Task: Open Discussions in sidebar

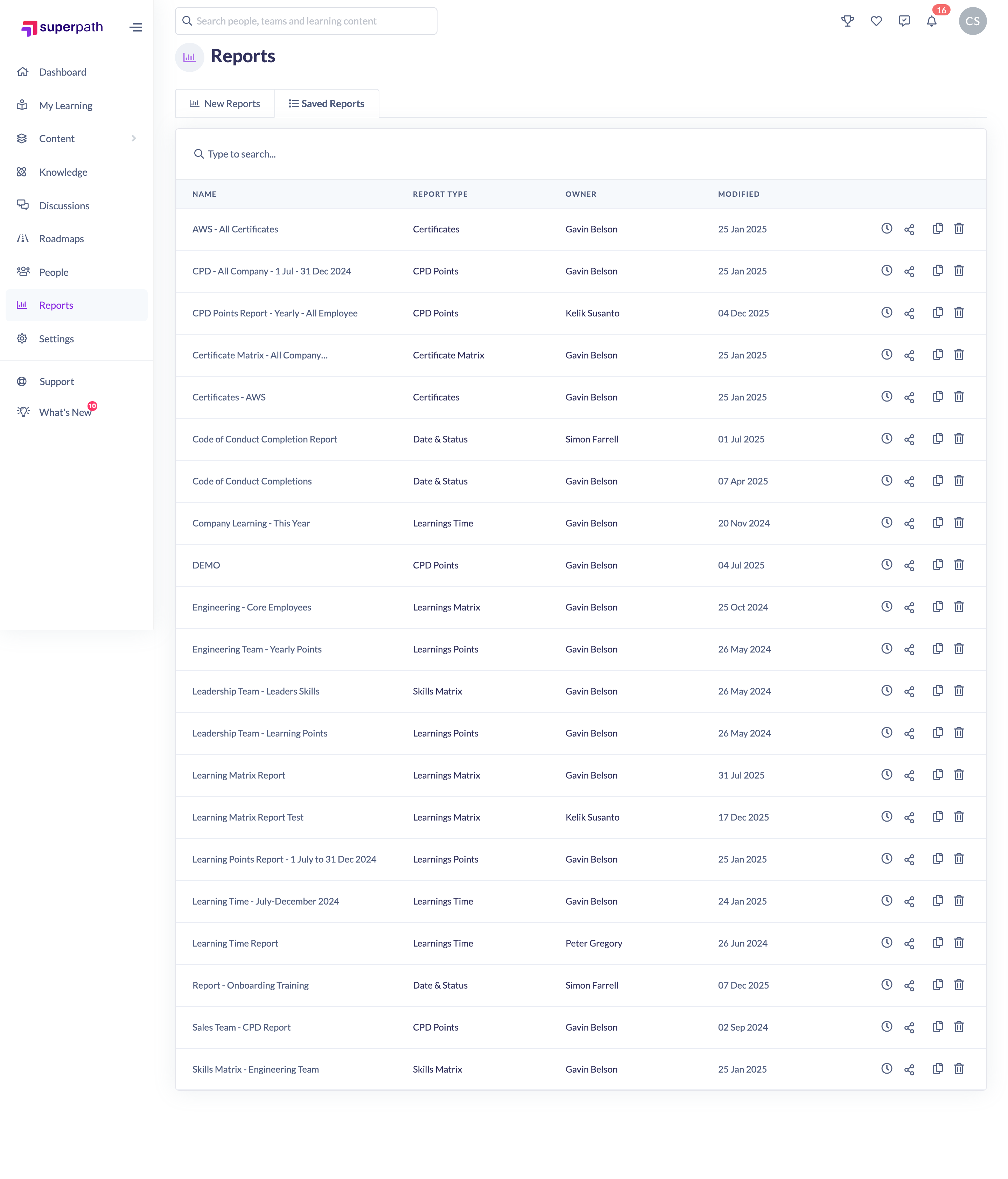Action: click(x=76, y=205)
